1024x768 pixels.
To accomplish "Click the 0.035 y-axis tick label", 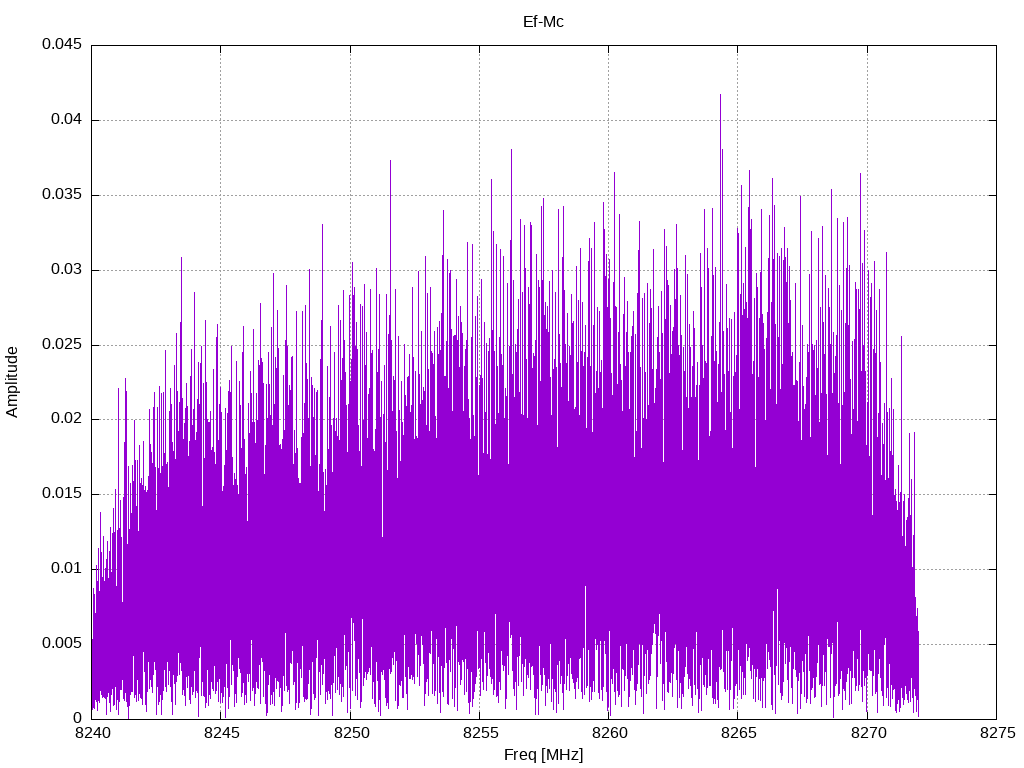I will [x=62, y=195].
